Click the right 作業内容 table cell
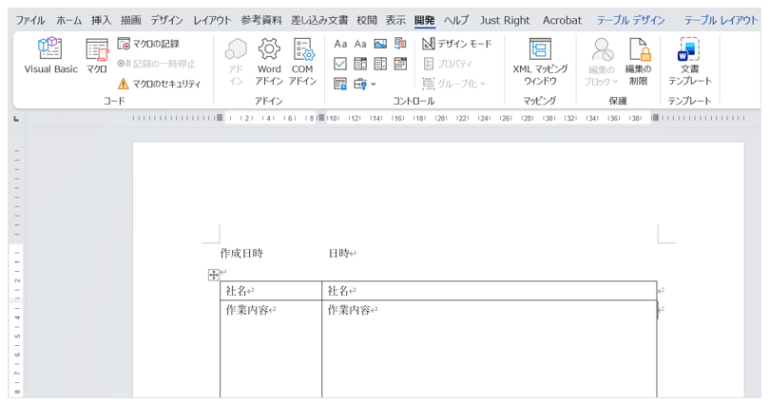Viewport: 770px width, 404px height. pos(489,349)
